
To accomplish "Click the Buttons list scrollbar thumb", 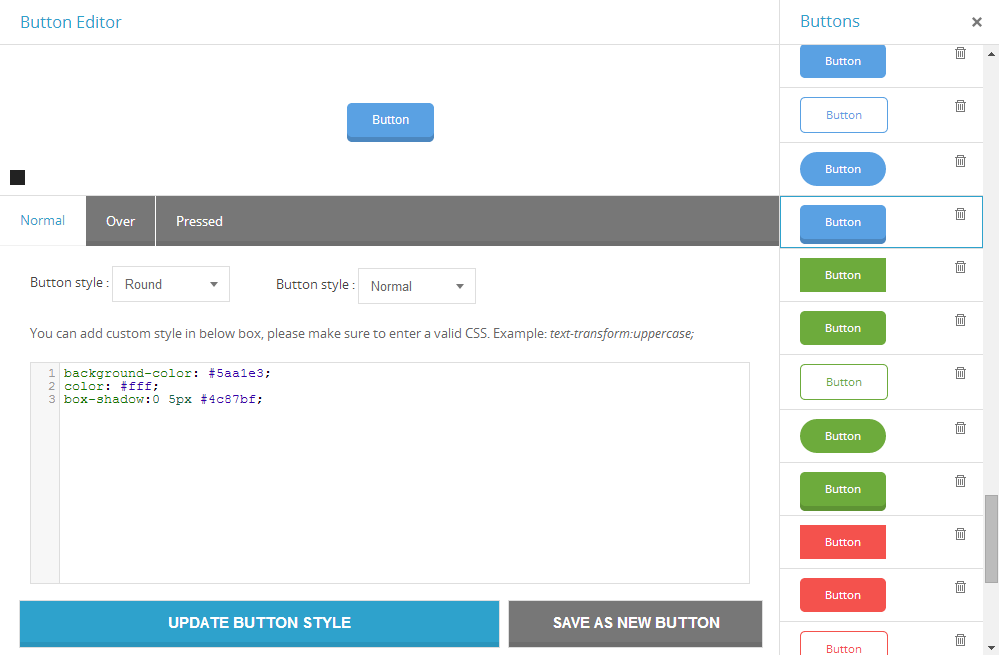I will (x=991, y=538).
